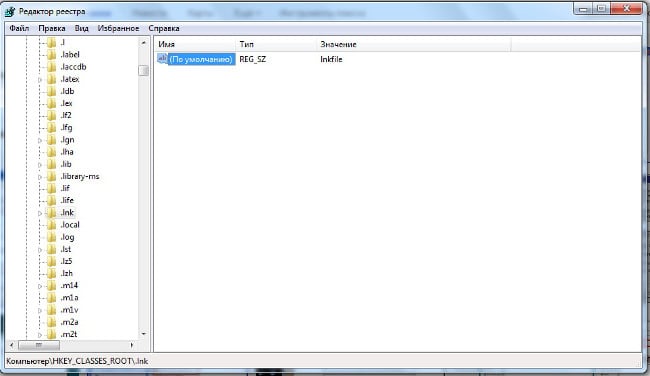Select the .ldb folder icon
650x376 pixels.
[51, 91]
